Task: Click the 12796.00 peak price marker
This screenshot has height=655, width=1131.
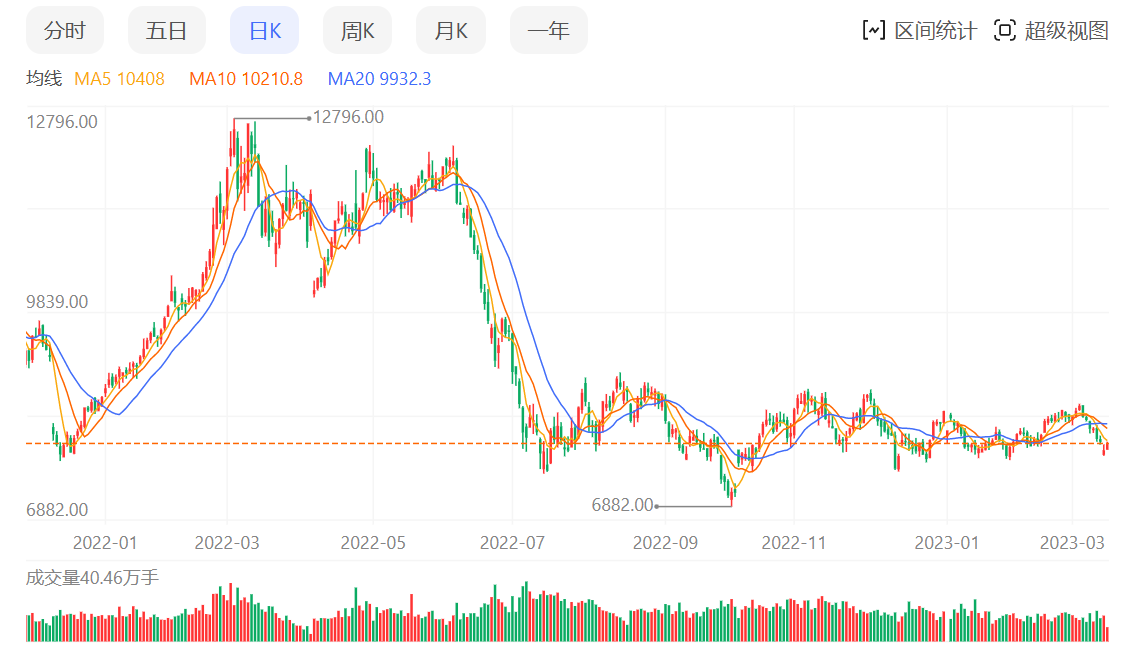Action: tap(348, 117)
